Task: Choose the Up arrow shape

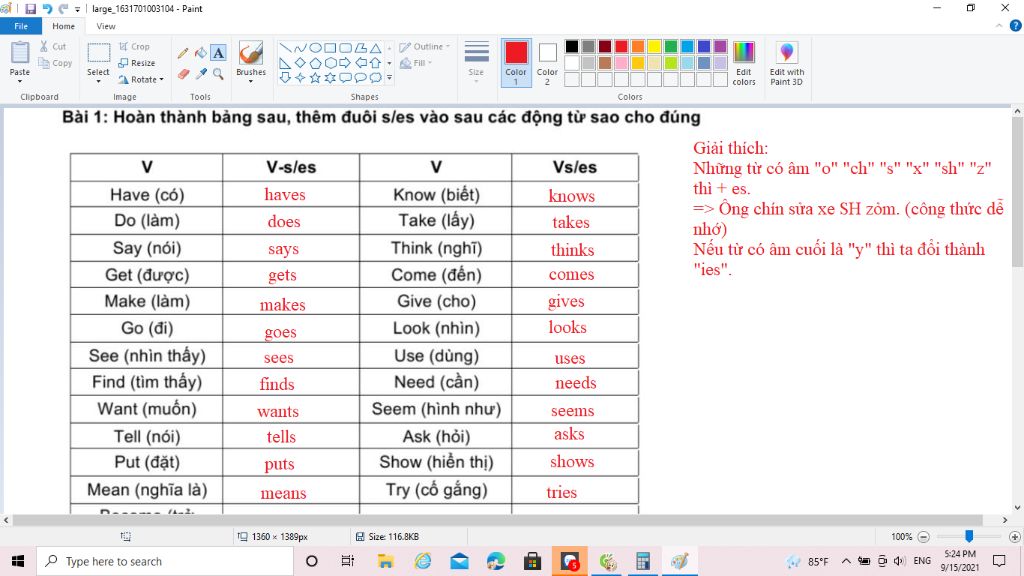Action: 376,63
